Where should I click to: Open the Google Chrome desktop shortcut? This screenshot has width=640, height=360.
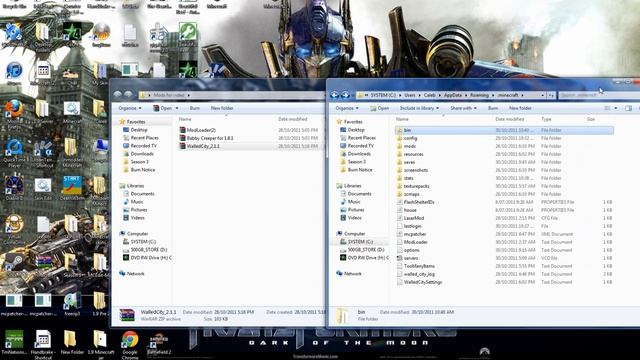coord(130,343)
